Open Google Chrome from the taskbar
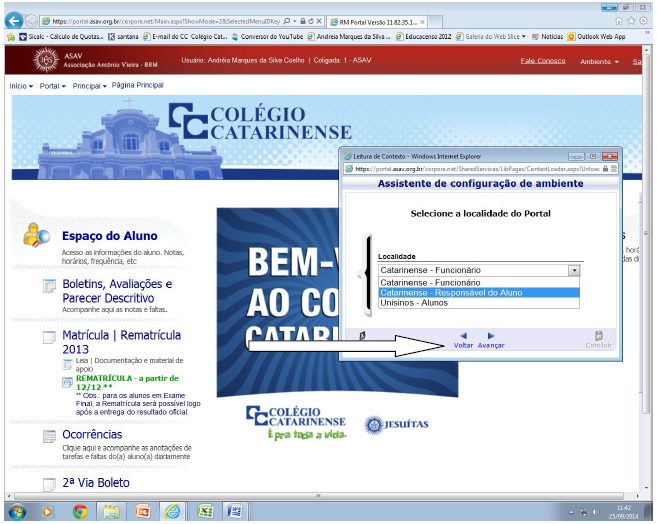Screen dimensions: 657x524 (80, 512)
